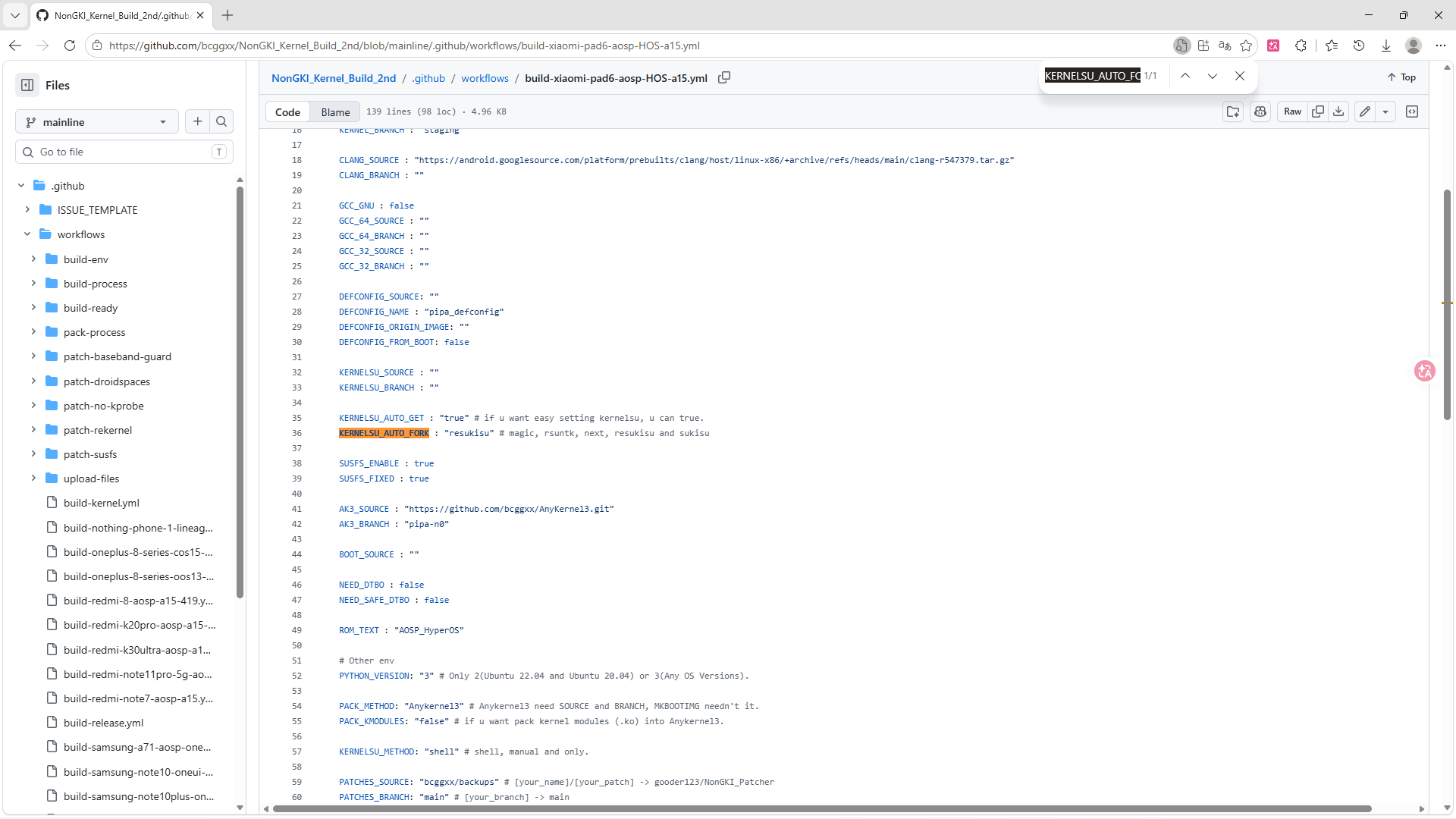Reload the browser page

(x=70, y=45)
